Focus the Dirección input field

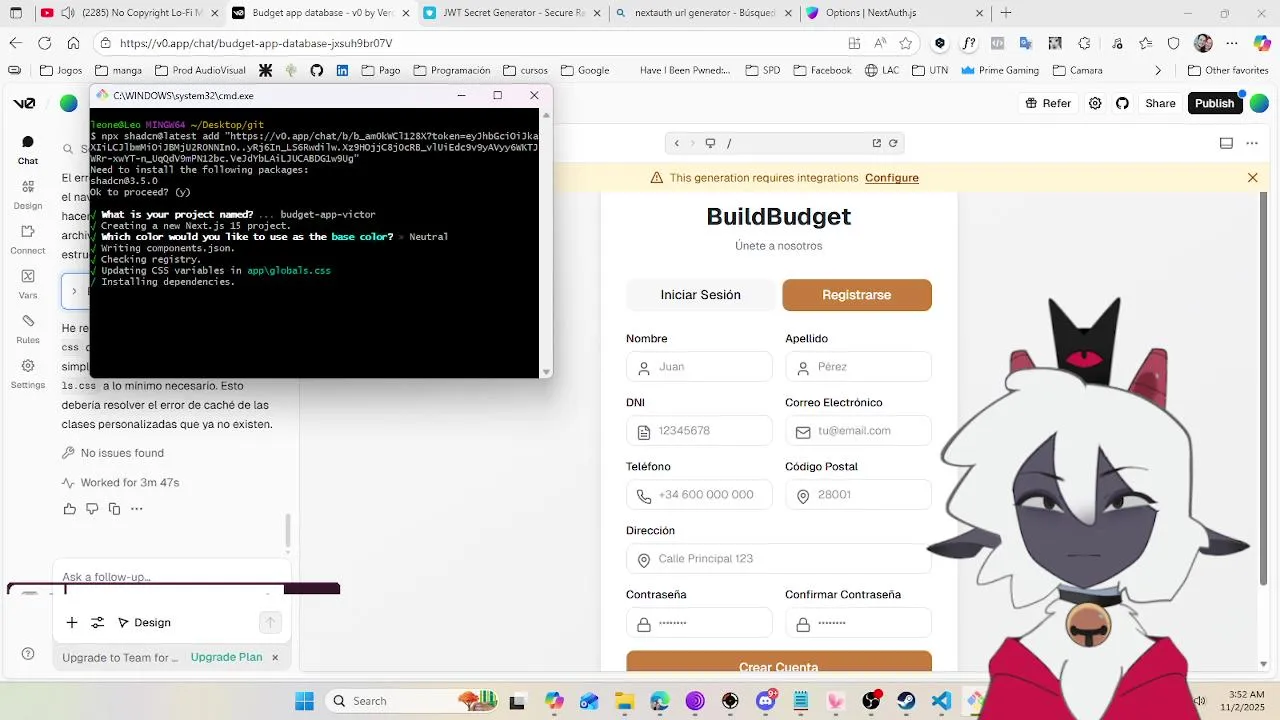pos(779,559)
